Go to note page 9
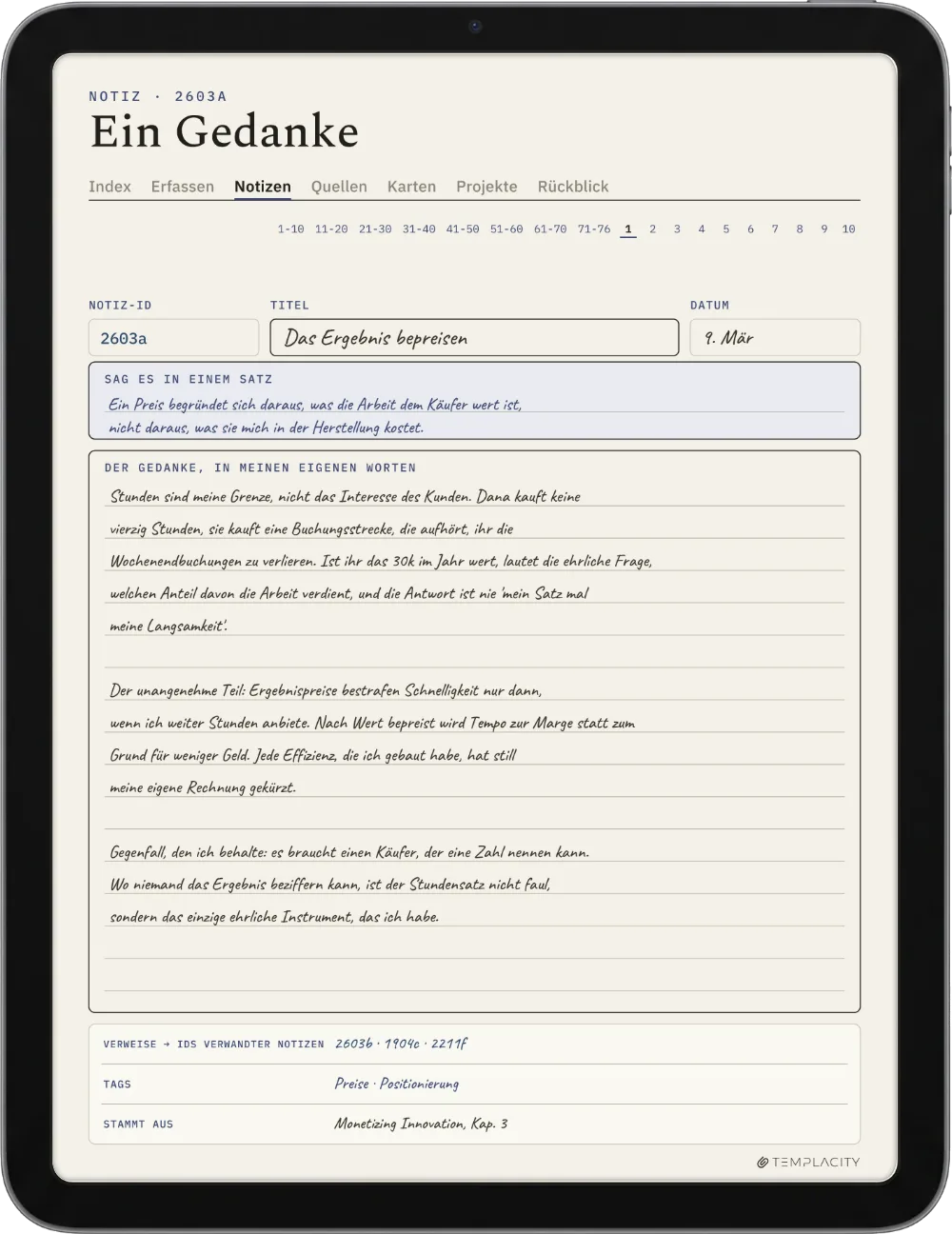 click(824, 229)
